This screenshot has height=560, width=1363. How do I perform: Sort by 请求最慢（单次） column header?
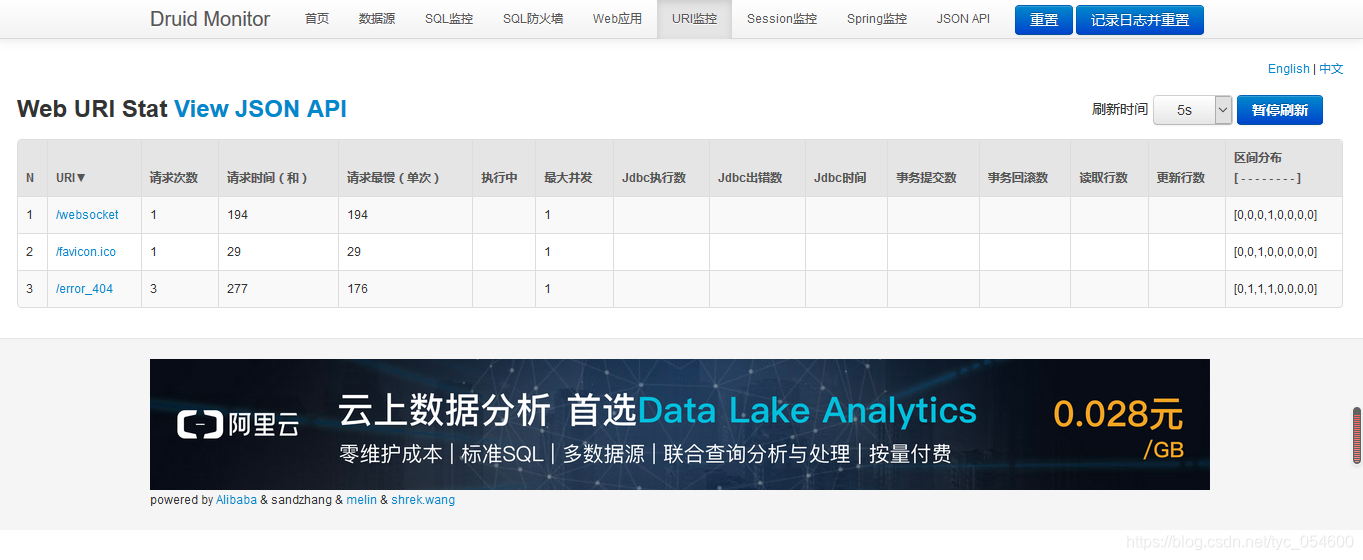pyautogui.click(x=393, y=178)
